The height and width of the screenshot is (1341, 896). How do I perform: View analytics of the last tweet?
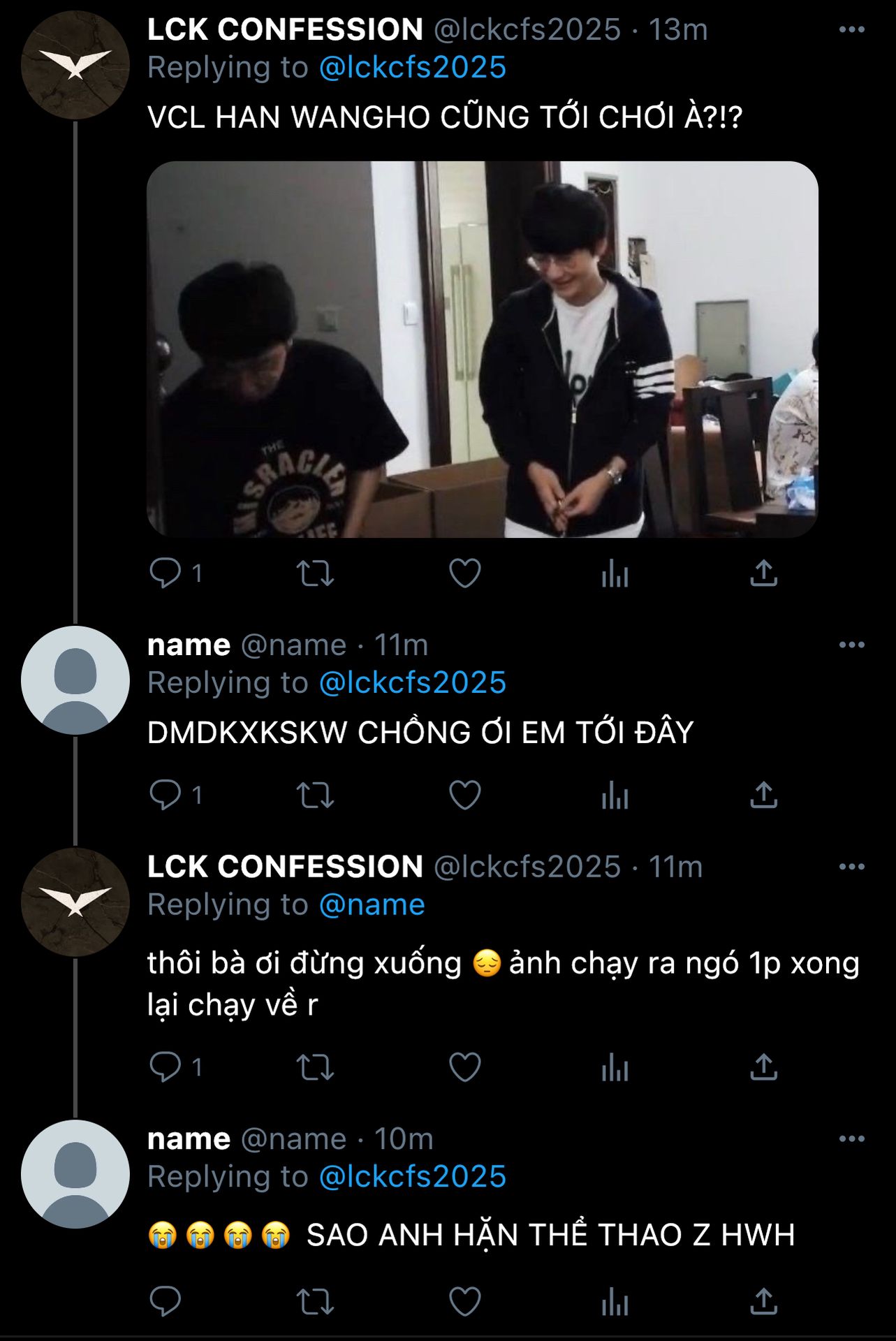tap(615, 1302)
